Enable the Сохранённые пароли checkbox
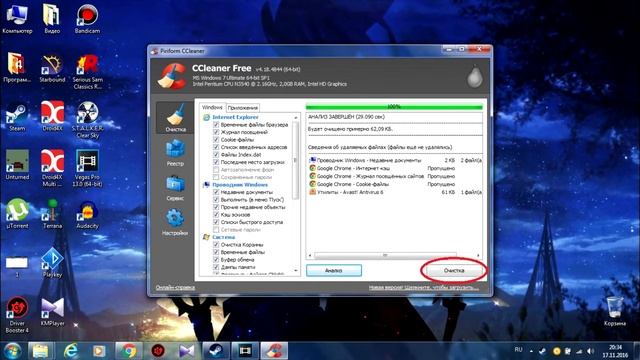Screen dimensions: 640x360 coord(216,177)
